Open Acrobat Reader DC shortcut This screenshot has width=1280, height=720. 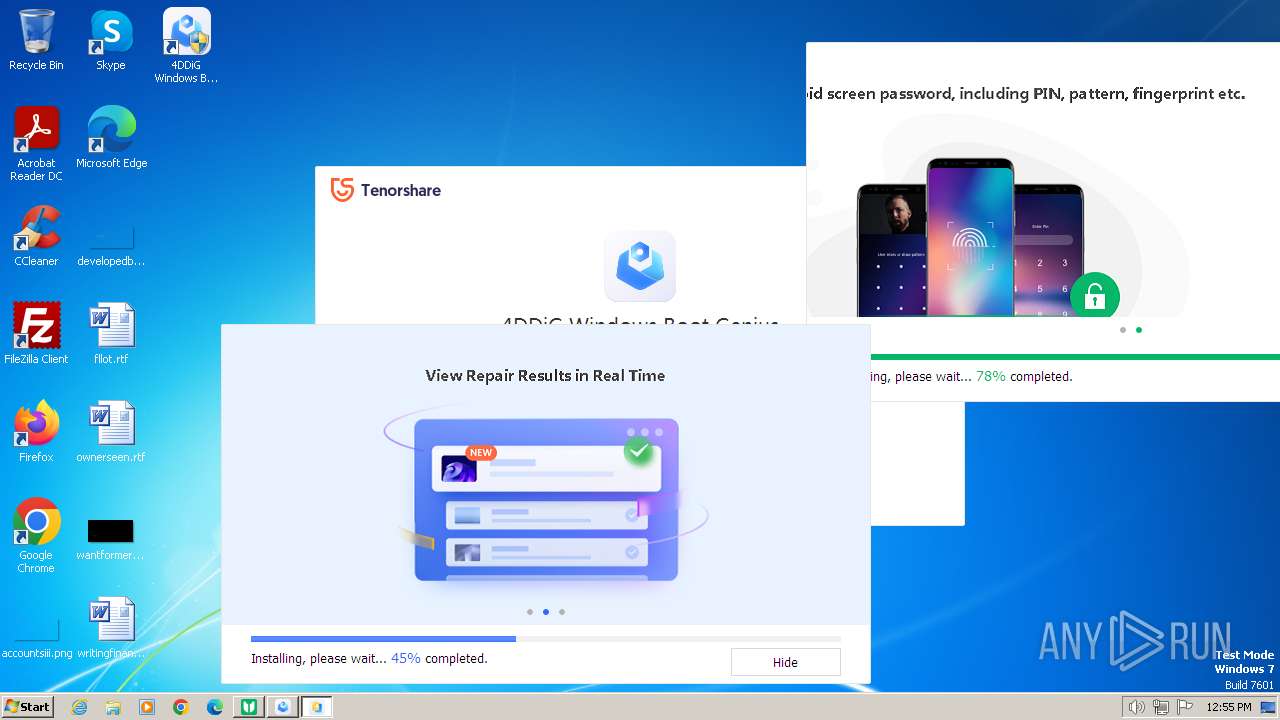(x=36, y=144)
